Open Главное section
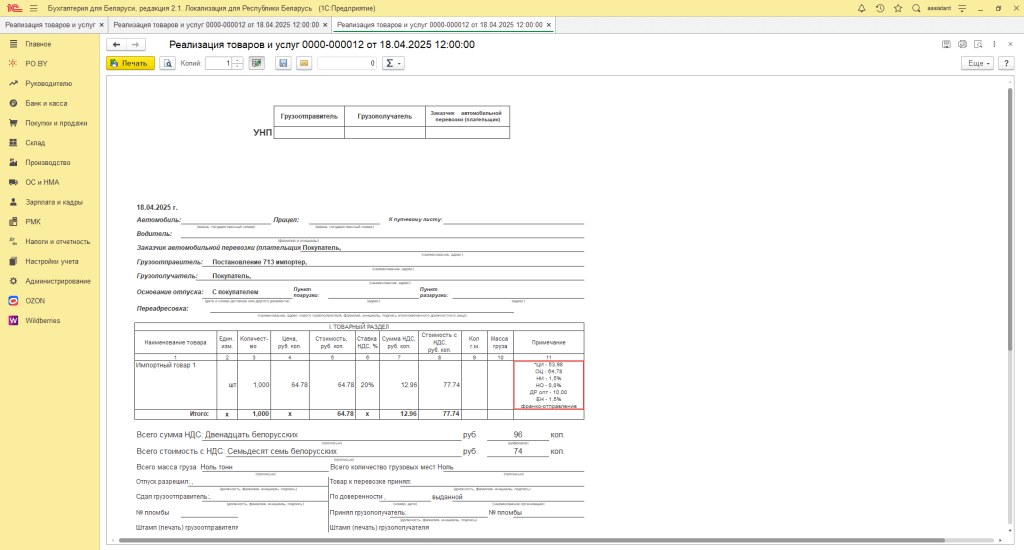The image size is (1024, 550). [x=50, y=44]
